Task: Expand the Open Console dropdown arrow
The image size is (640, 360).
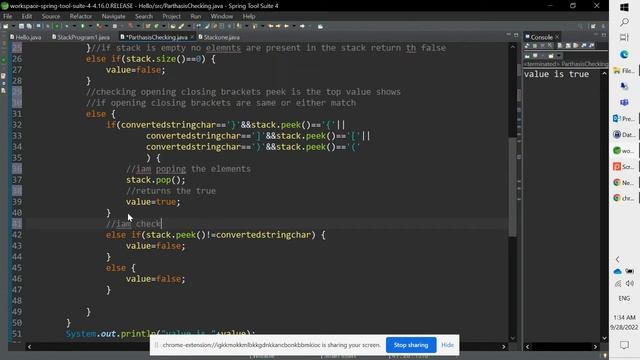Action: tap(559, 56)
